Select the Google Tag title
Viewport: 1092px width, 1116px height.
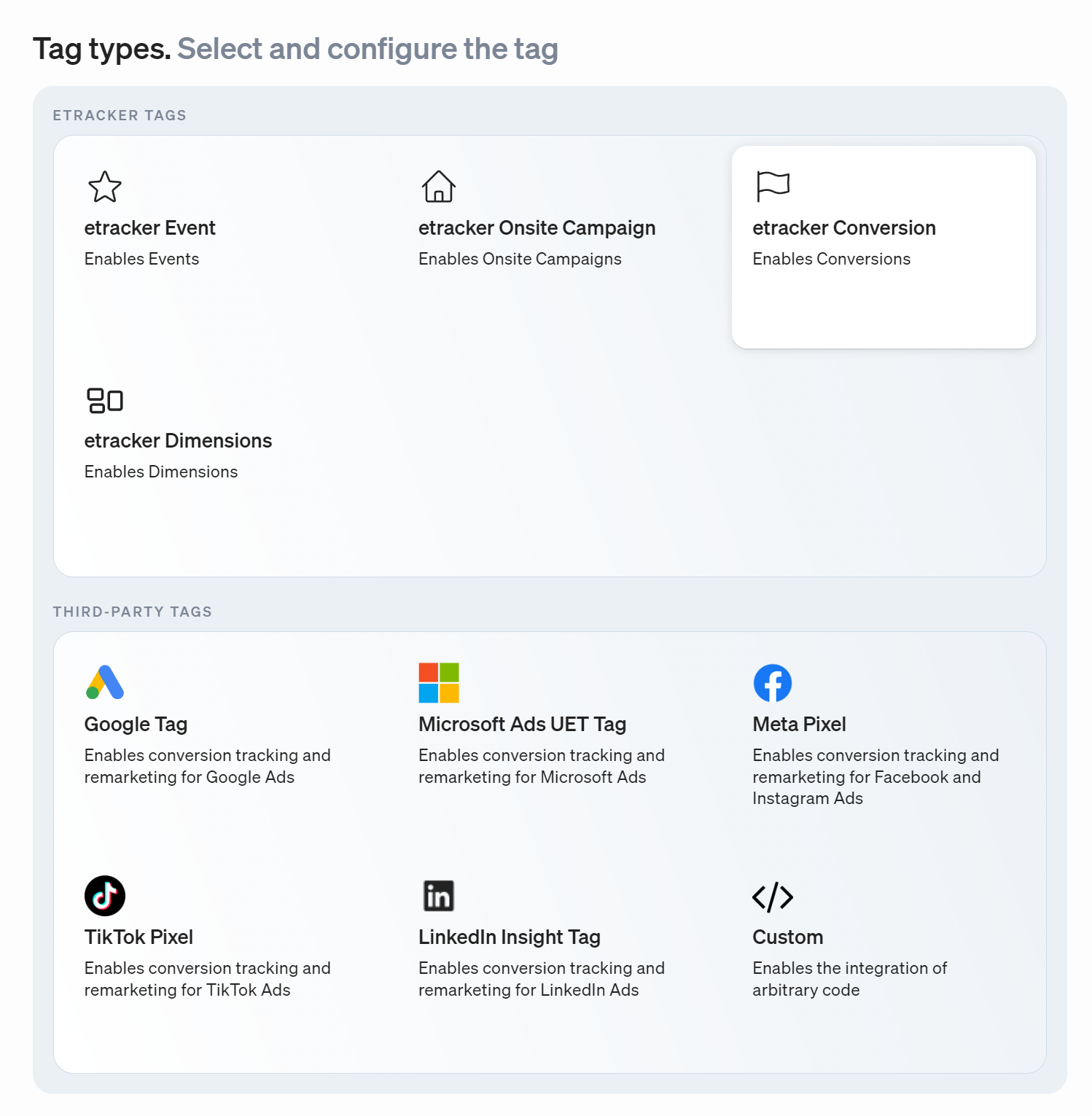pyautogui.click(x=136, y=725)
